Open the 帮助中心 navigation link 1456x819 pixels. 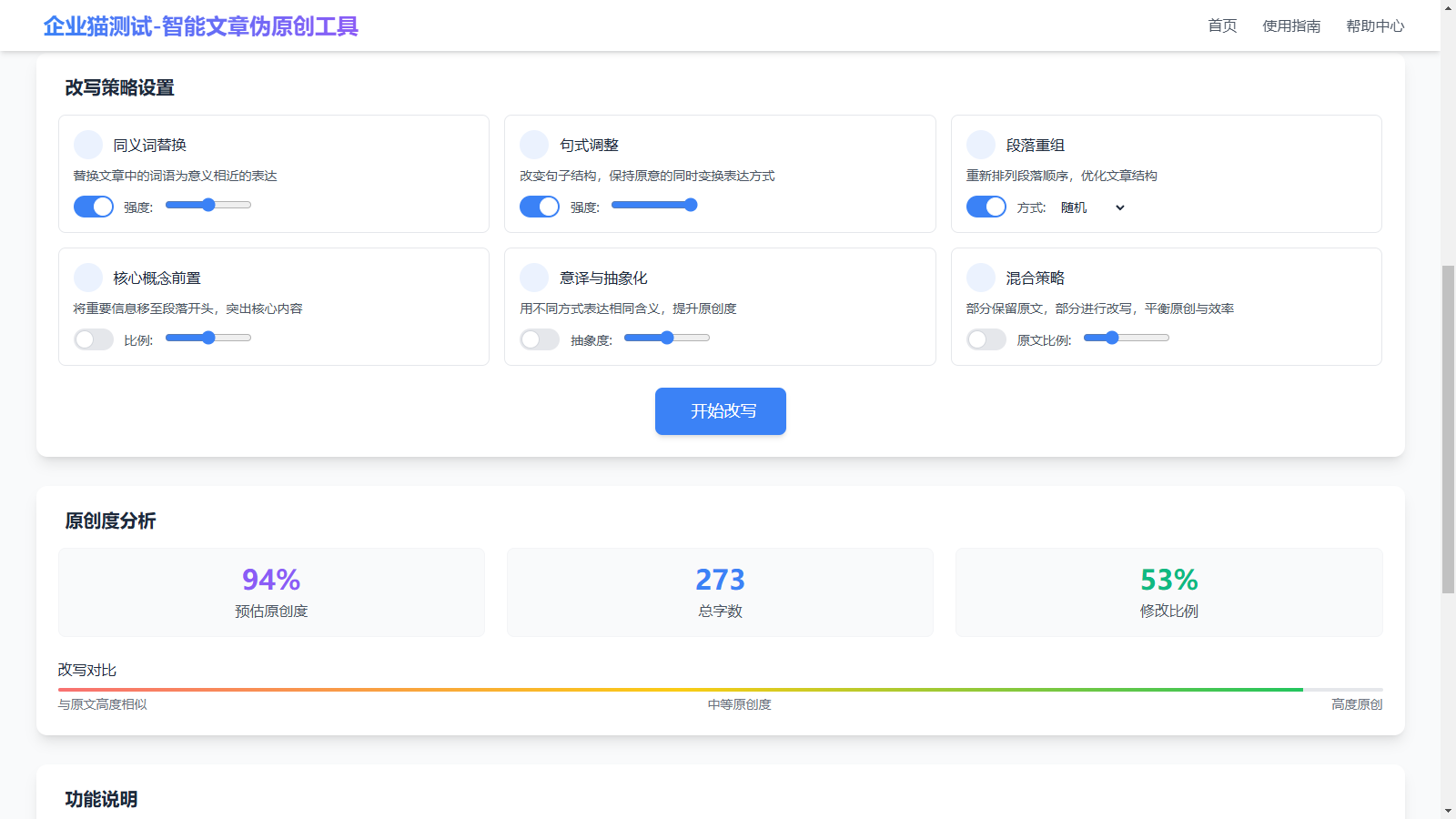pos(1375,25)
